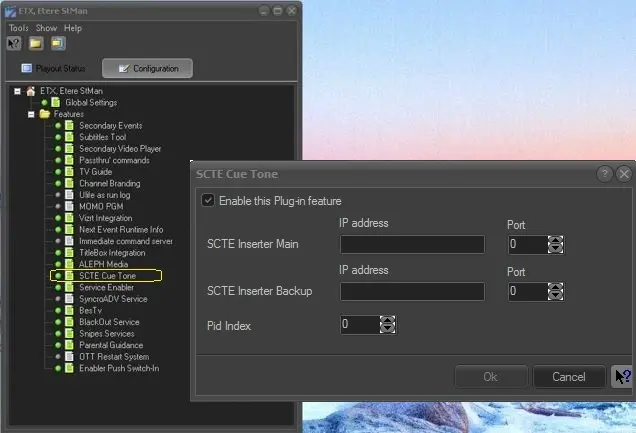Collapse the Features tree node
636x433 pixels.
[x=31, y=114]
